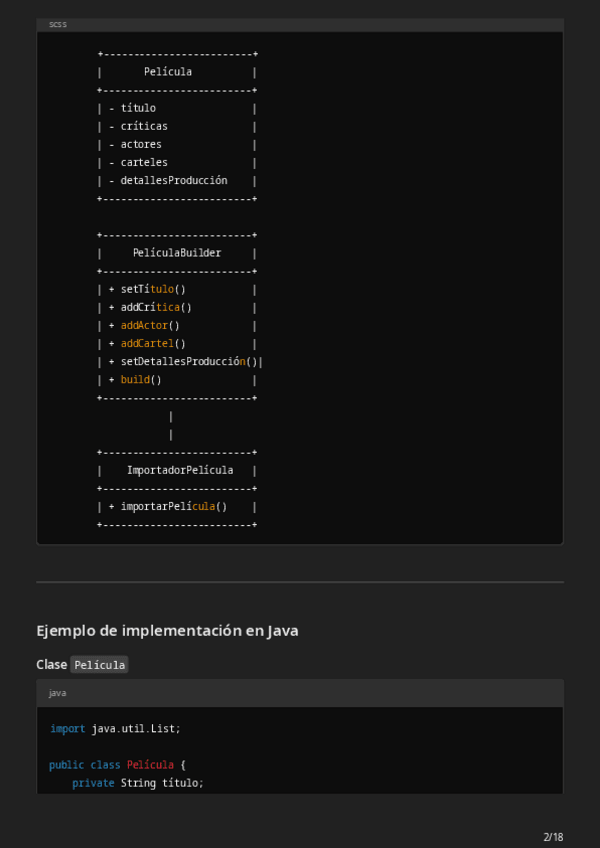Click the setDetallesProducción() method

(189, 361)
